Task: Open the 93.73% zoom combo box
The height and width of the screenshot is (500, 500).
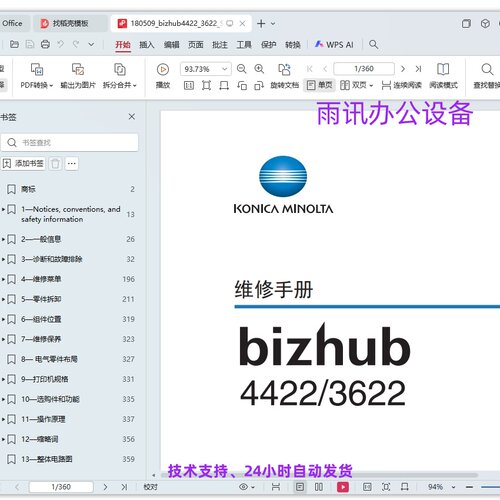Action: (x=206, y=69)
